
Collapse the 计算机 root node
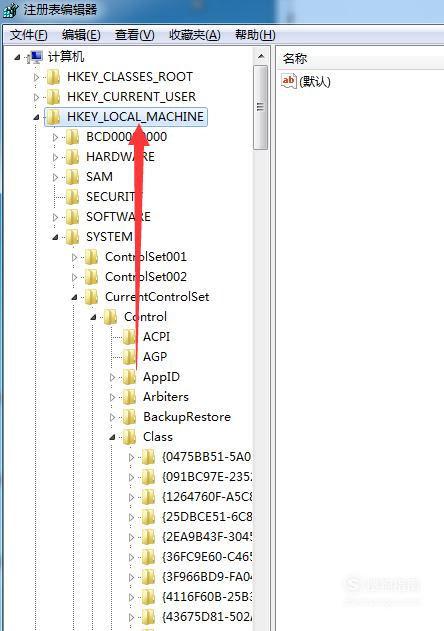coord(17,58)
